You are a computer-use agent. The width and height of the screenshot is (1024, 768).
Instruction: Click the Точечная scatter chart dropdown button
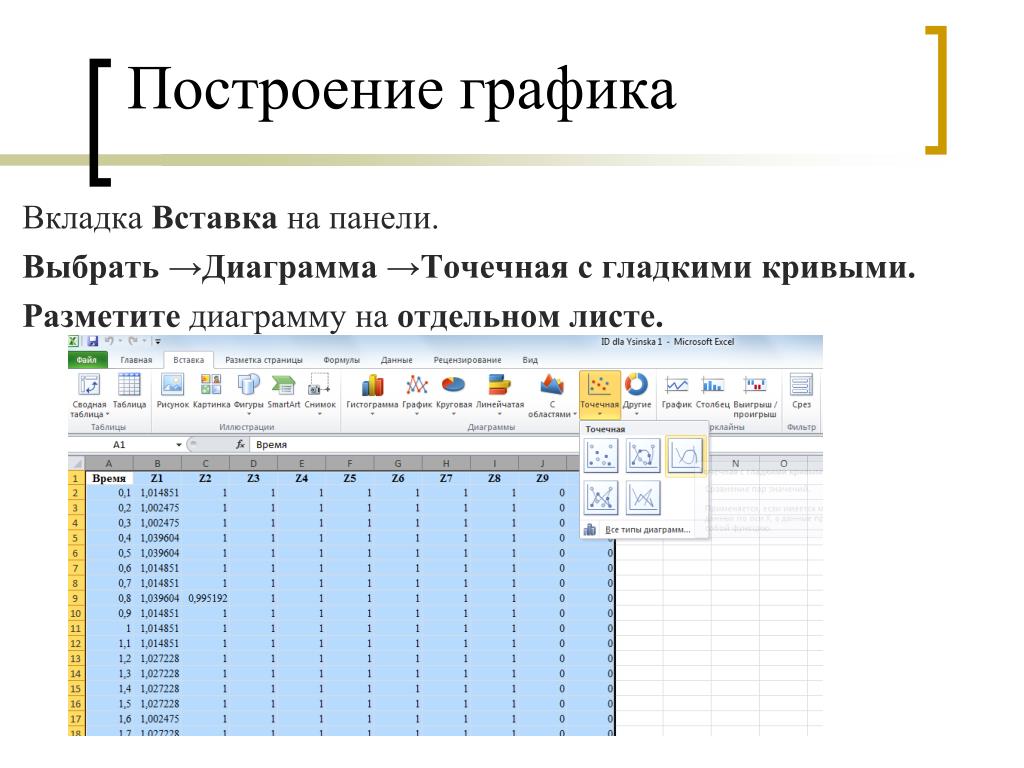pos(600,393)
